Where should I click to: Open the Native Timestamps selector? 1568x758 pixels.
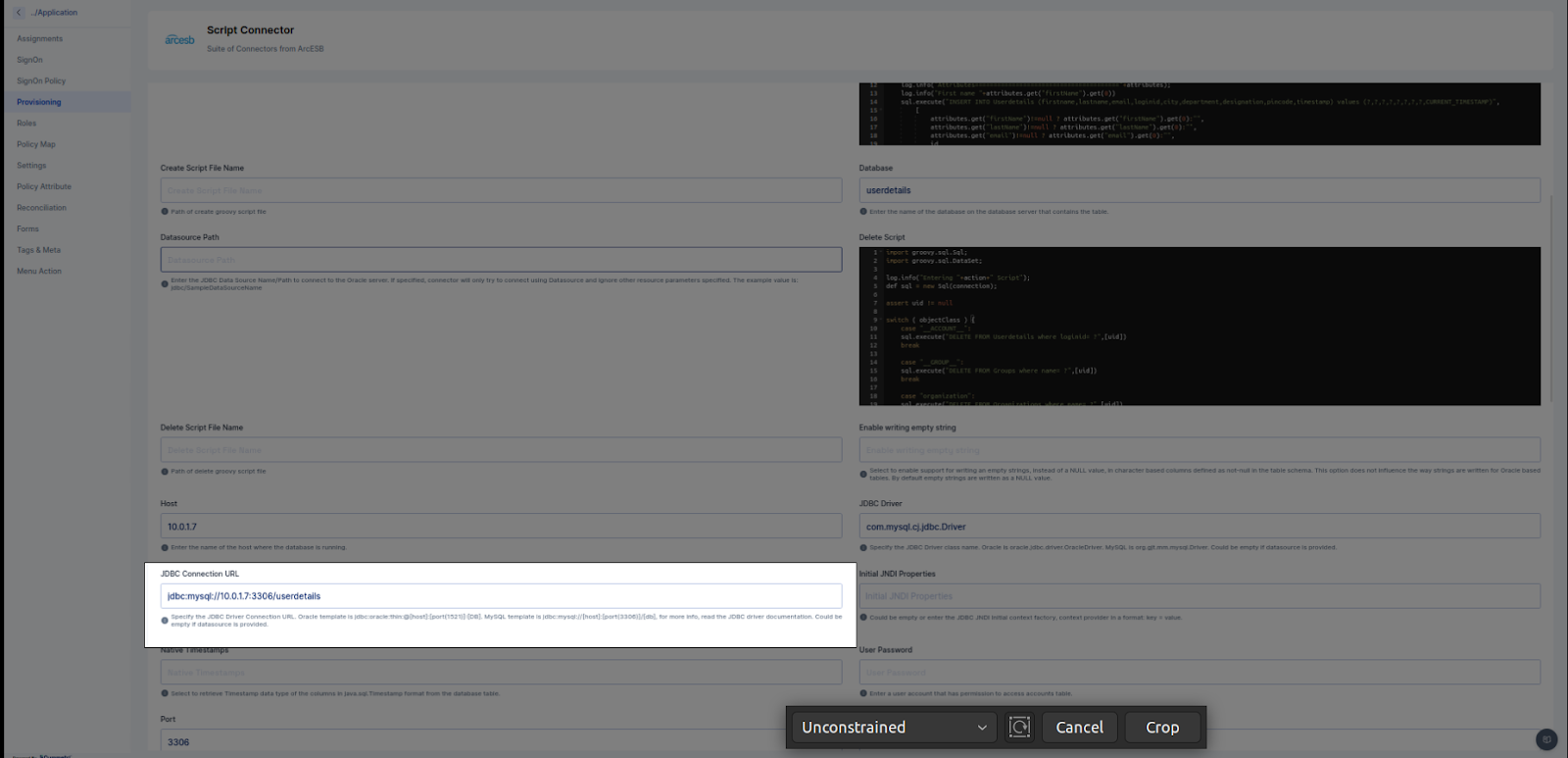pyautogui.click(x=501, y=672)
